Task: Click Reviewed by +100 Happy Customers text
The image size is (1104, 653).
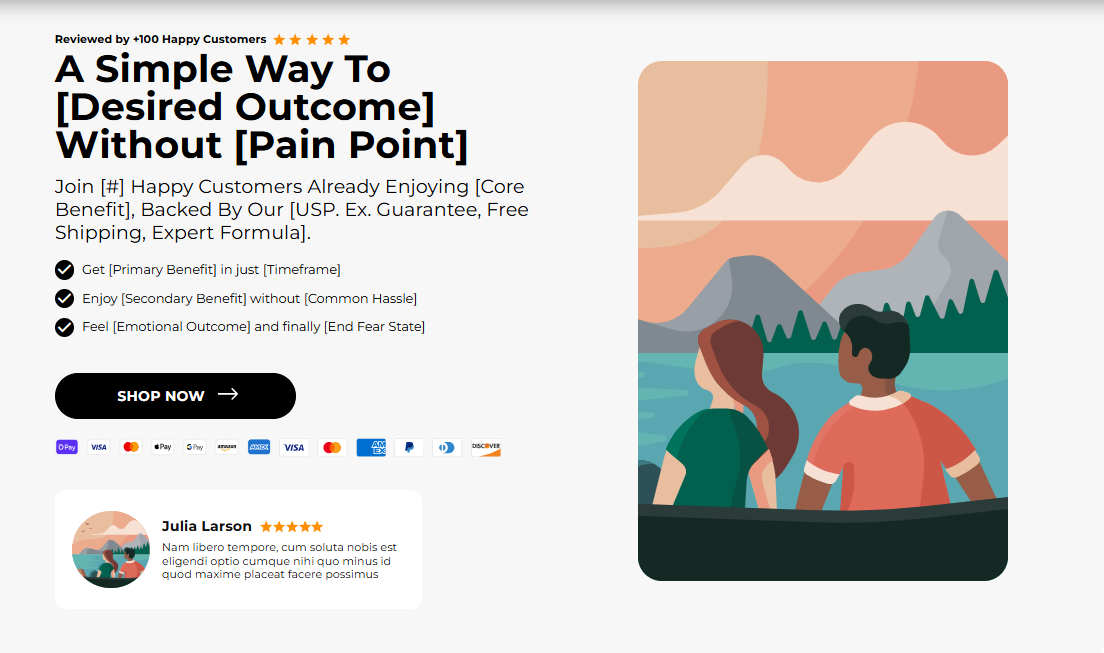Action: click(x=161, y=39)
